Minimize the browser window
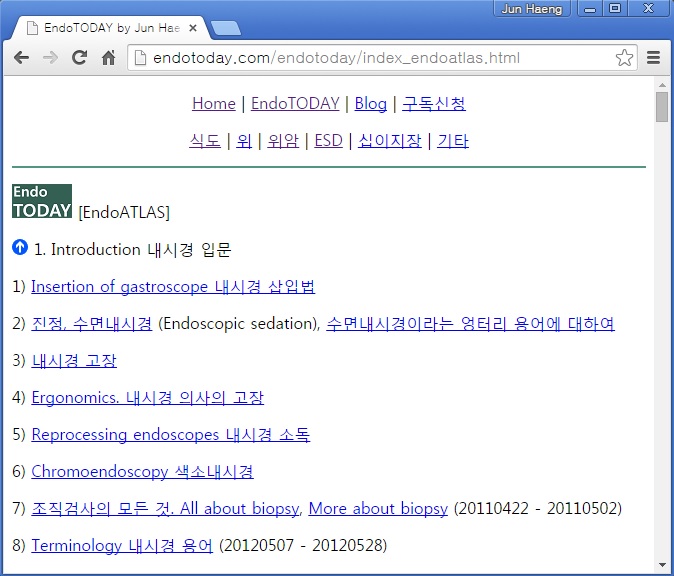 (590, 9)
